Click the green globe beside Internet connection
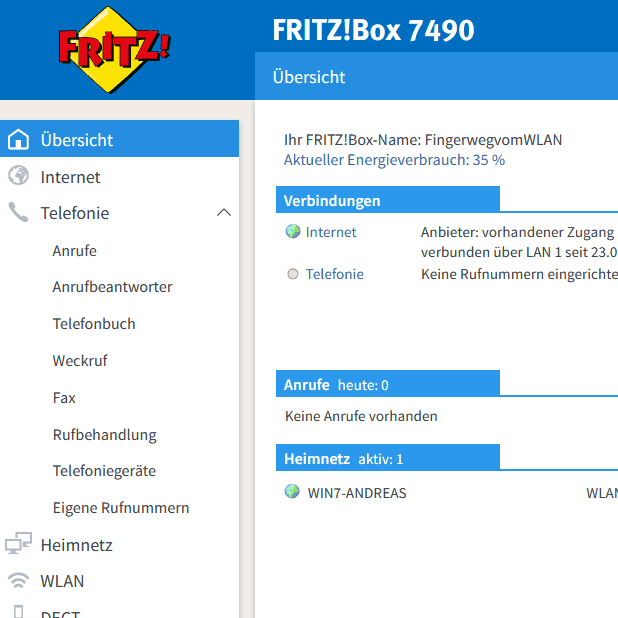Viewport: 618px width, 618px height. pyautogui.click(x=293, y=231)
